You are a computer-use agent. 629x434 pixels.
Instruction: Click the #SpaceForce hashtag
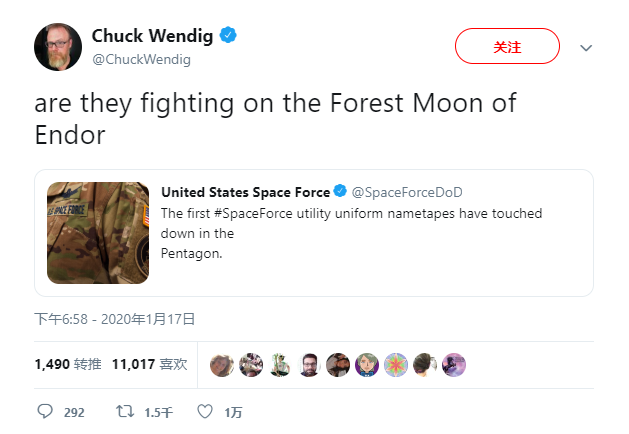click(x=253, y=213)
